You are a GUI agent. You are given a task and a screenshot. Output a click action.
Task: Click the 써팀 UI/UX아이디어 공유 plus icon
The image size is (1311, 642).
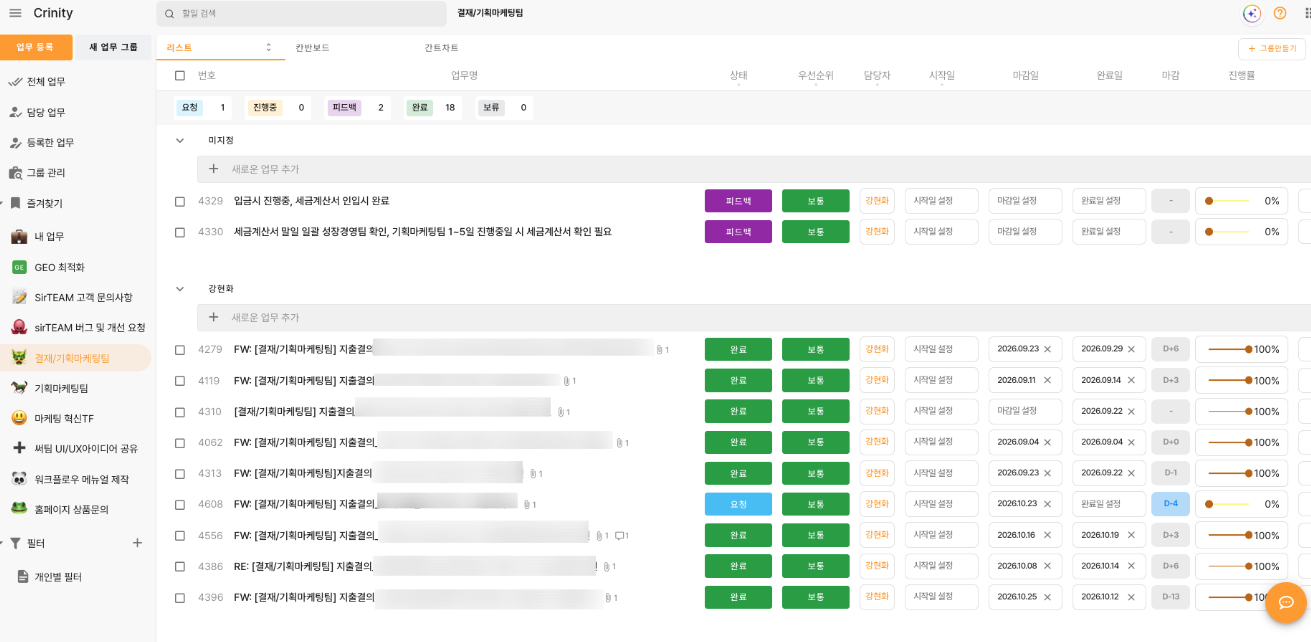[19, 448]
